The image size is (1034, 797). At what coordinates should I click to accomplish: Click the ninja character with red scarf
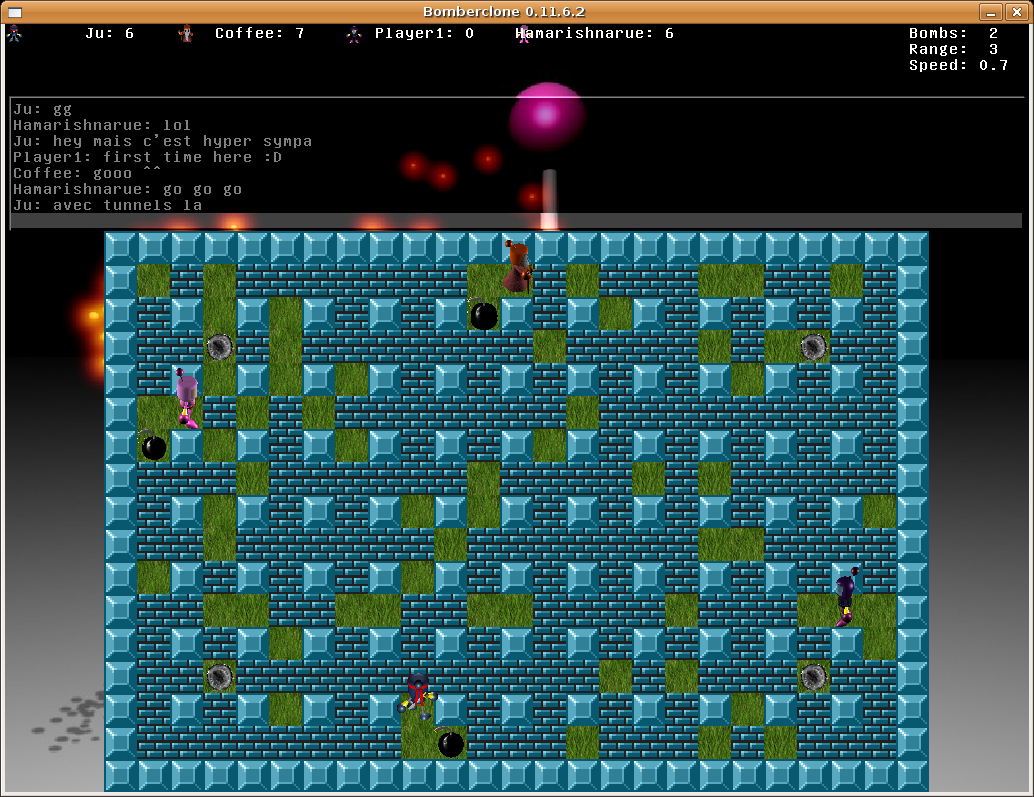tap(417, 696)
